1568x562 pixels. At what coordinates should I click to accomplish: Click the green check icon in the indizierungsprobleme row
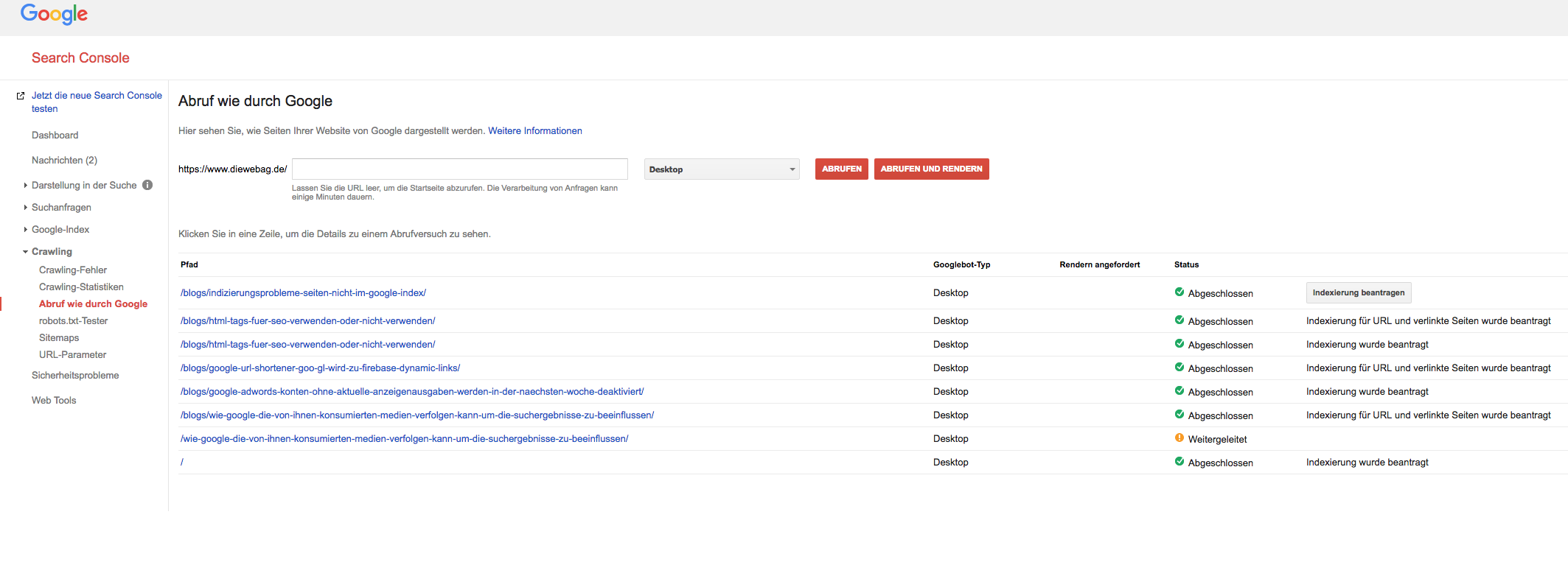1180,292
